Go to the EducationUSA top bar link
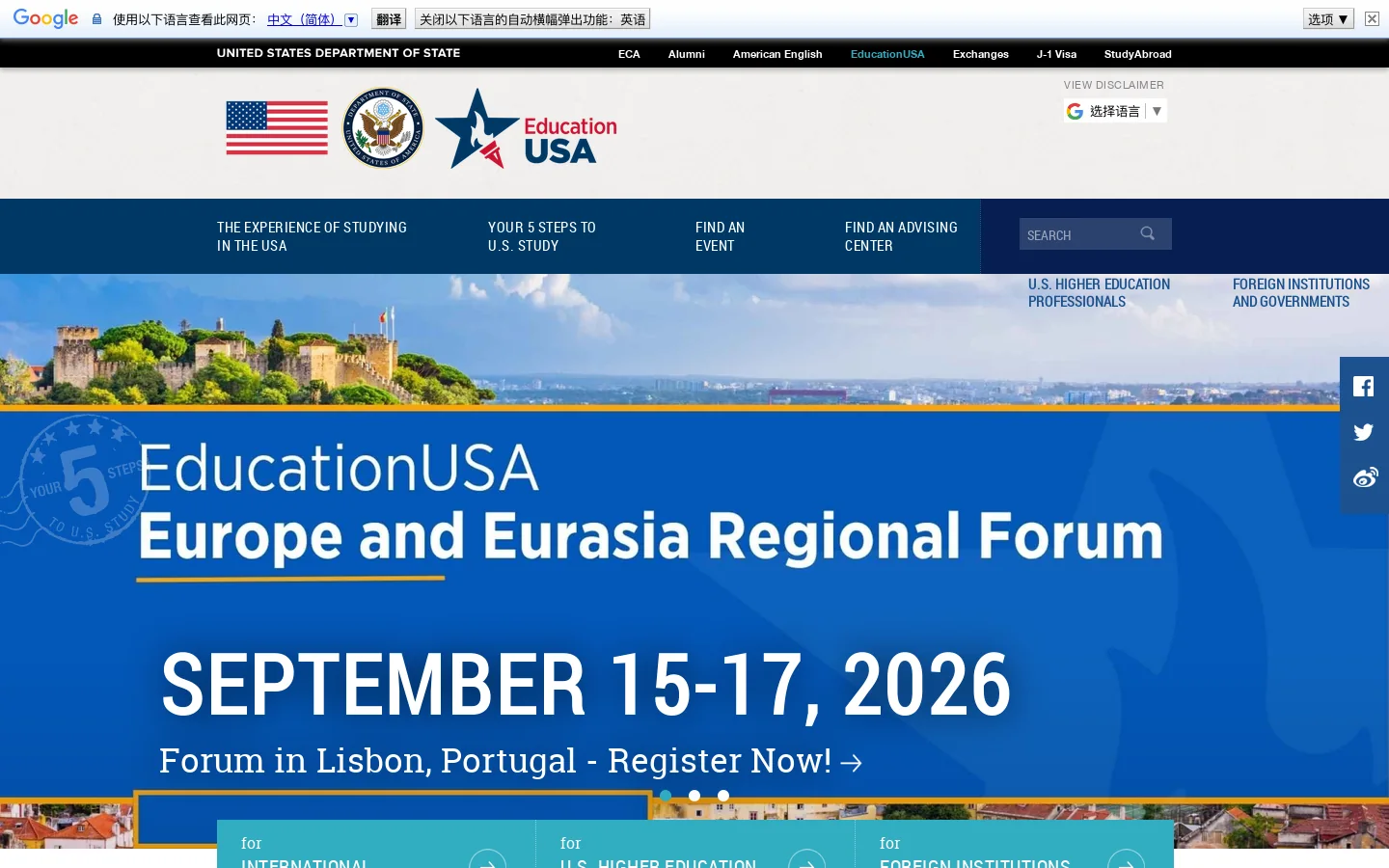This screenshot has height=868, width=1389. pyautogui.click(x=887, y=54)
